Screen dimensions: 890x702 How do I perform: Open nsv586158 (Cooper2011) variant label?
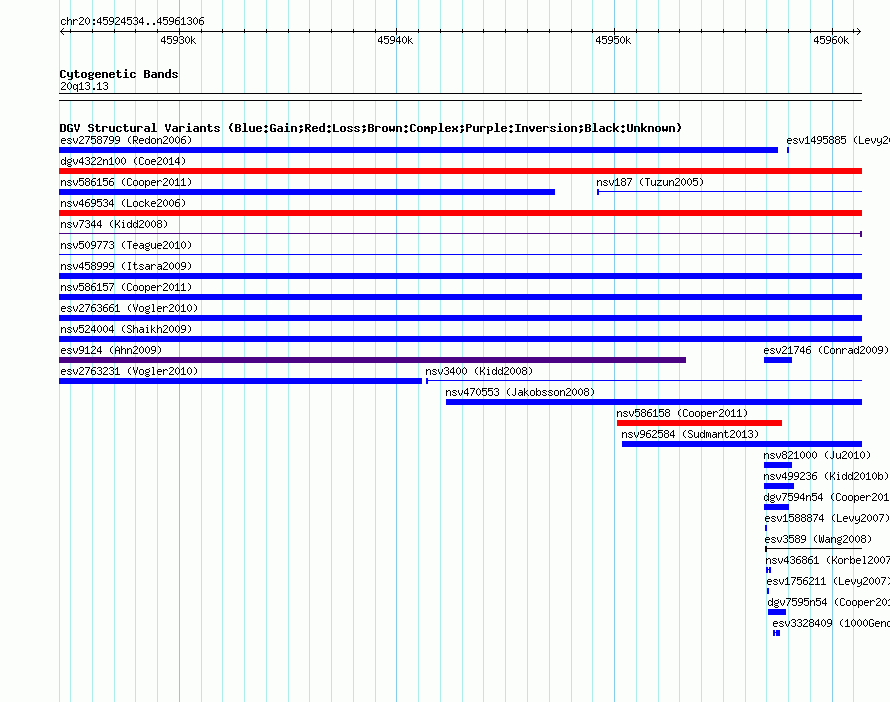(682, 413)
